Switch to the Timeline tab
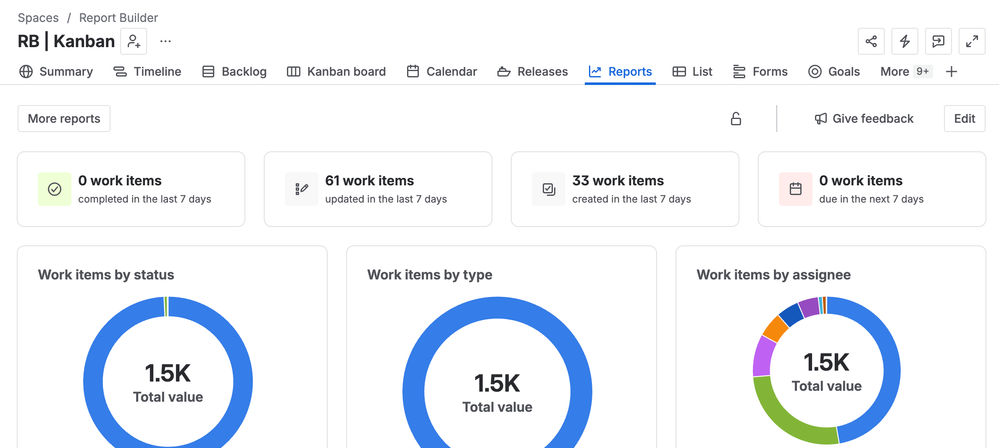Viewport: 999px width, 448px height. [x=147, y=71]
